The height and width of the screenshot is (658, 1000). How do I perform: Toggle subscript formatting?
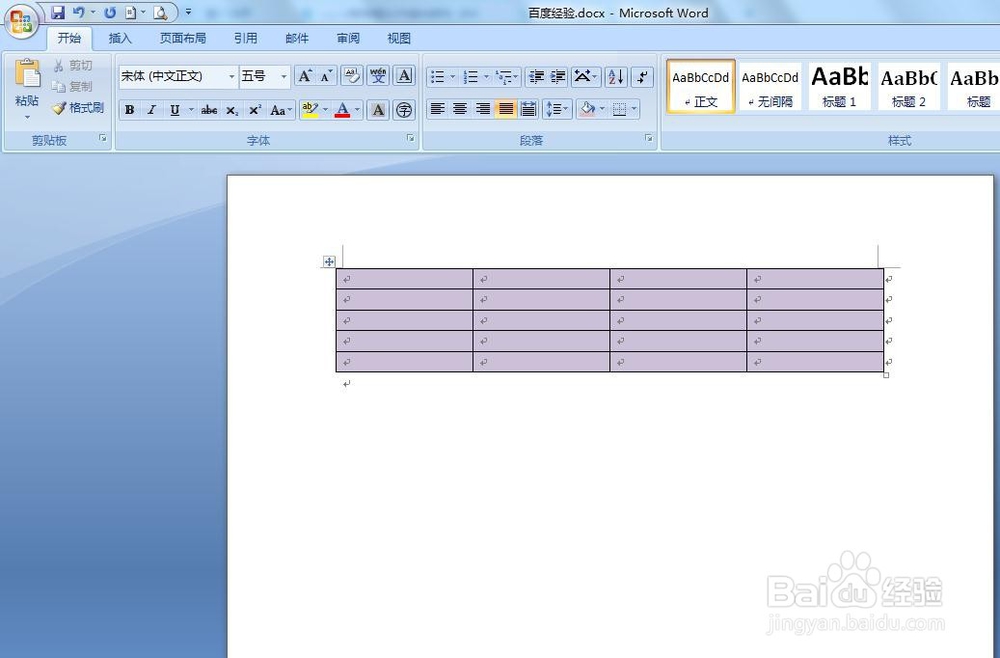click(x=232, y=110)
